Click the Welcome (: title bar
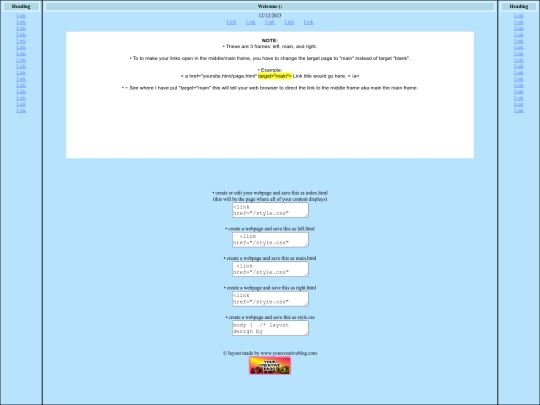 click(x=270, y=7)
